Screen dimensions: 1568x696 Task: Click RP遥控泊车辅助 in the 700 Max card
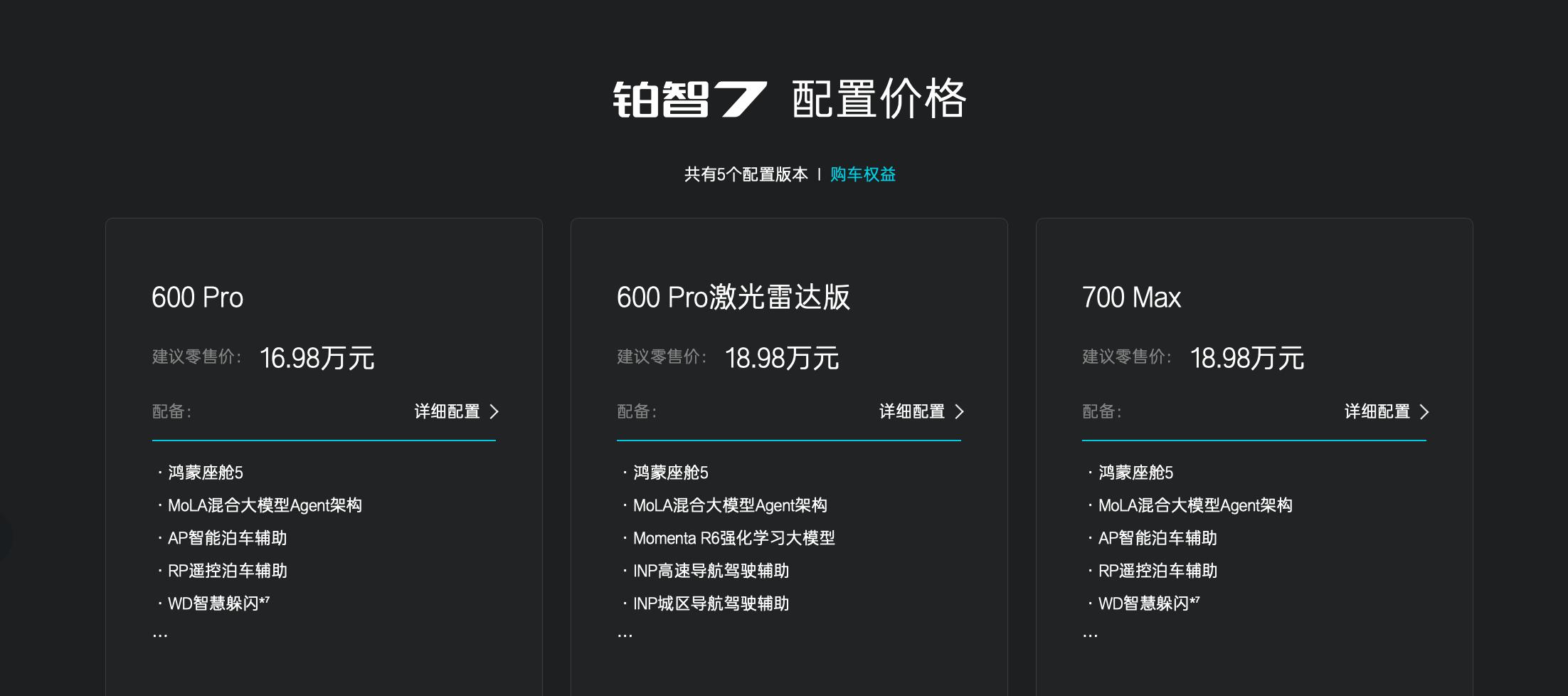tap(1158, 571)
